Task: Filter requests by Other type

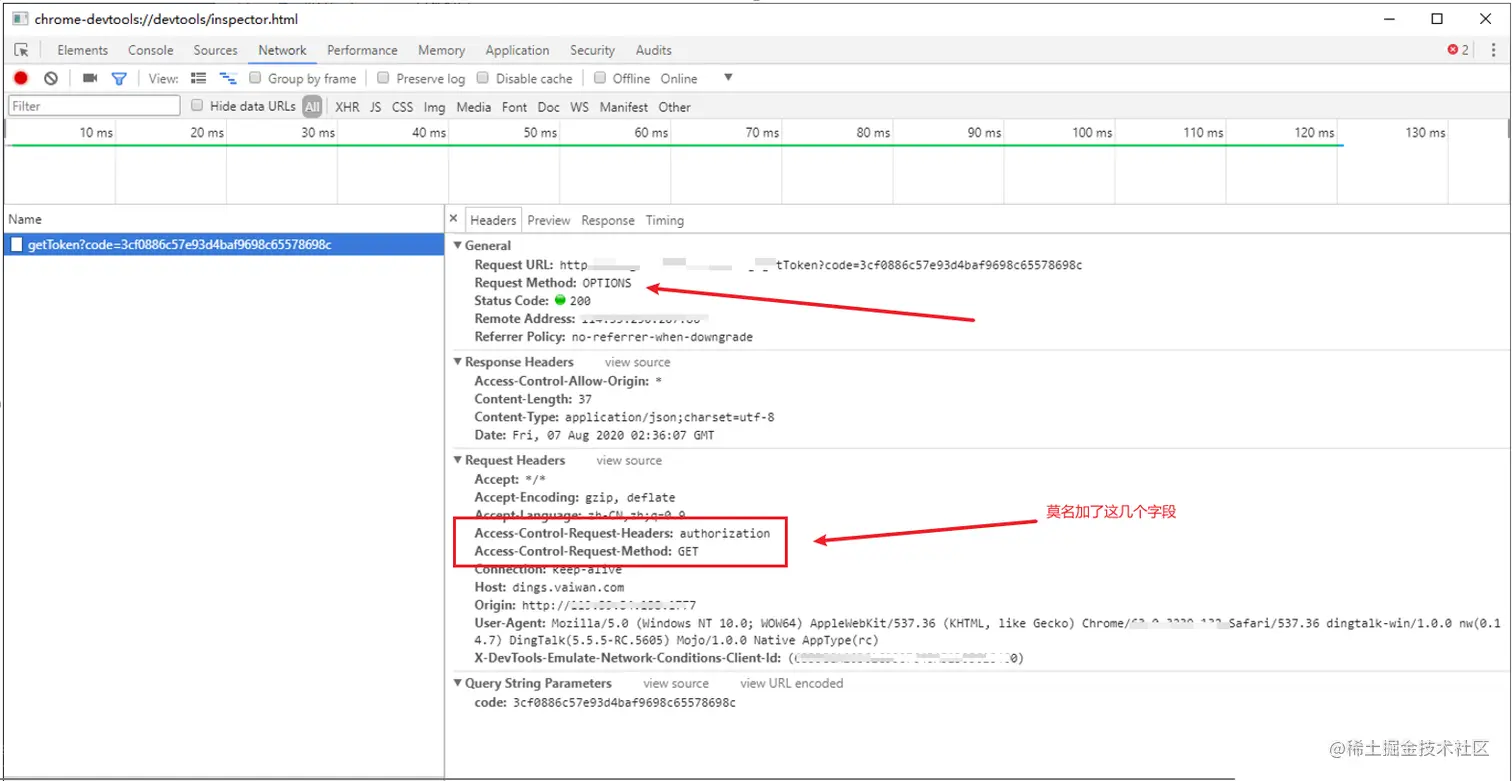Action: (x=675, y=107)
